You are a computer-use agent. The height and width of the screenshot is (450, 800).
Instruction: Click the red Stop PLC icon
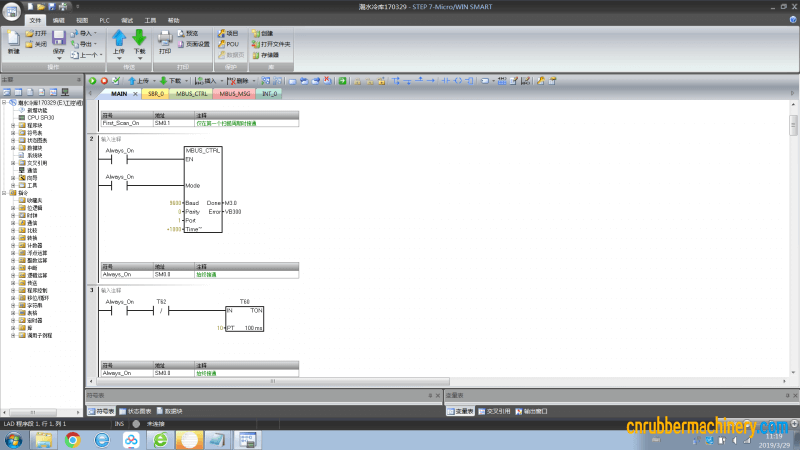[x=103, y=80]
